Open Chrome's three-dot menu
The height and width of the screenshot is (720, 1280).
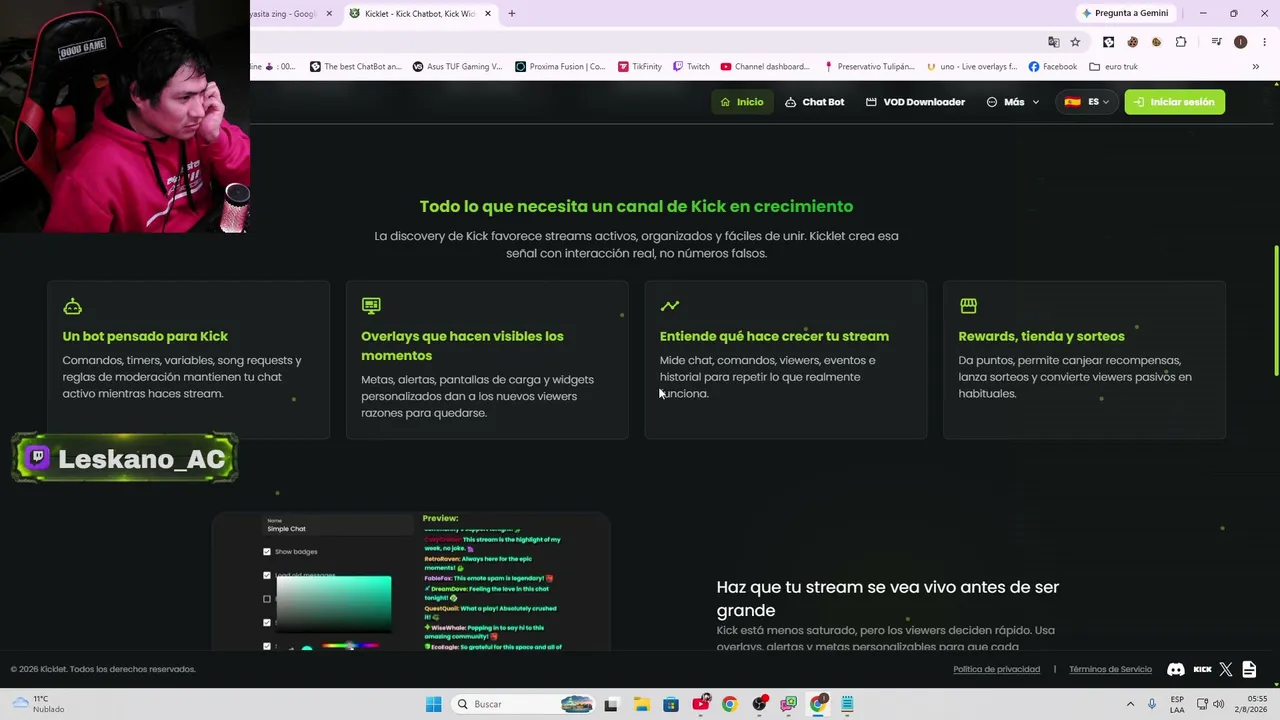pos(1264,42)
